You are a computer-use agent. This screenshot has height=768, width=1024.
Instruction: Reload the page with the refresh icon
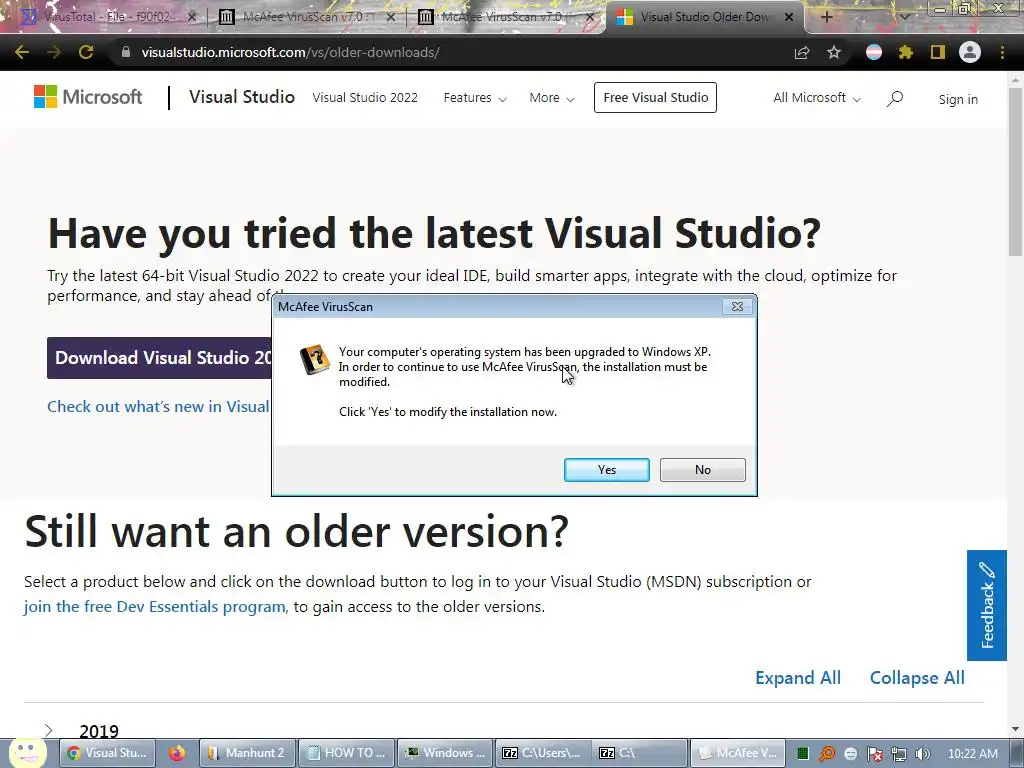[x=86, y=52]
